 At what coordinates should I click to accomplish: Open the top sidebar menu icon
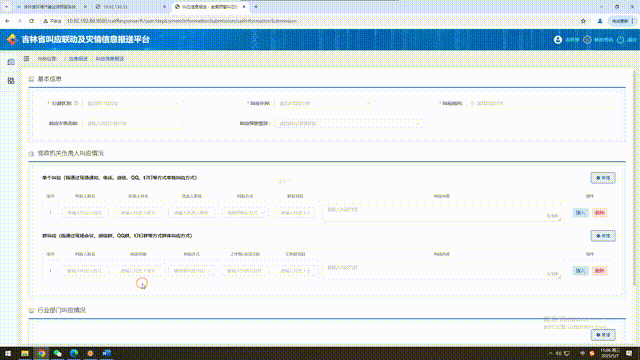[x=11, y=62]
